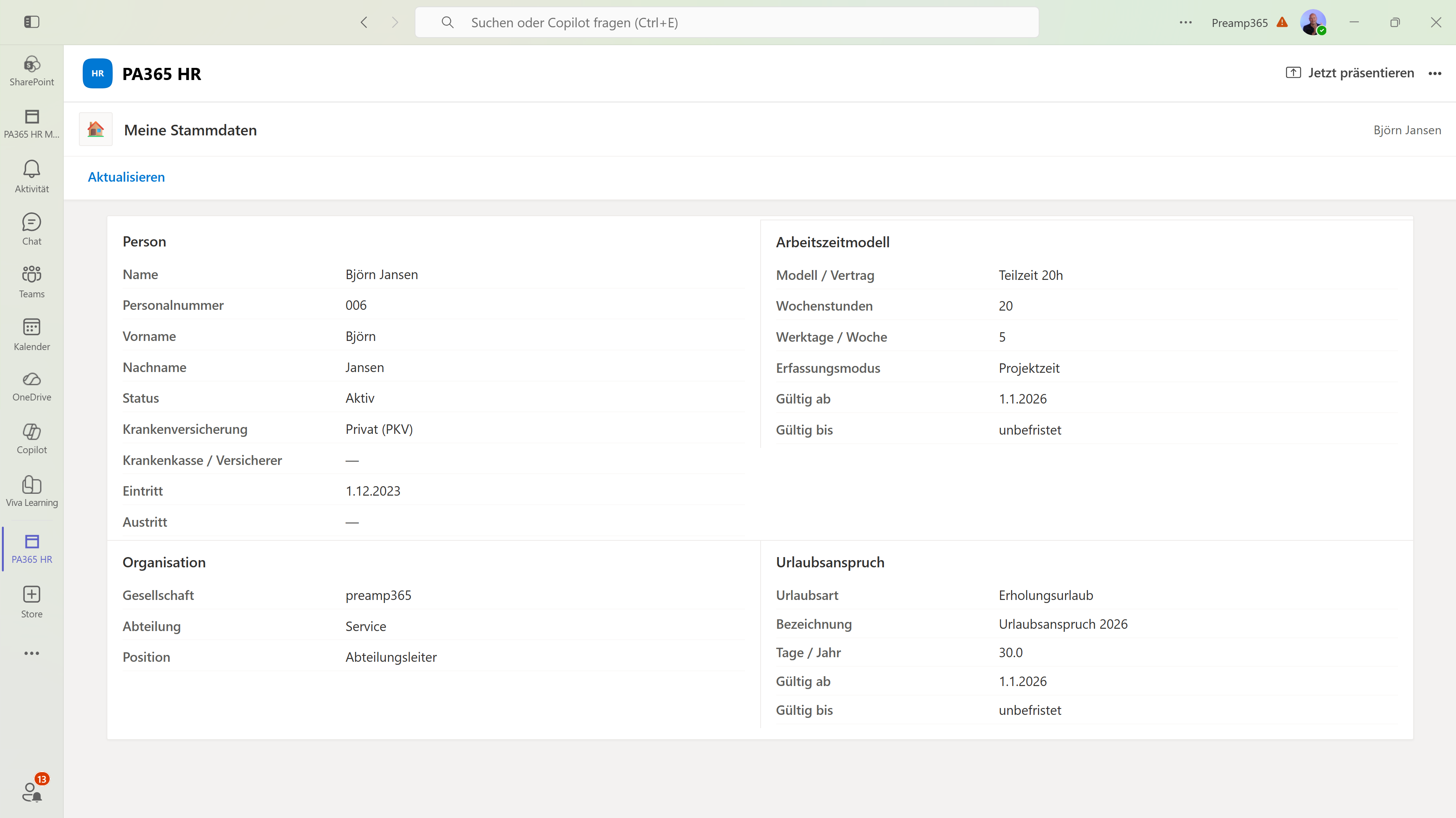Image resolution: width=1456 pixels, height=818 pixels.
Task: Open the Aktivität bell feed
Action: tap(31, 176)
